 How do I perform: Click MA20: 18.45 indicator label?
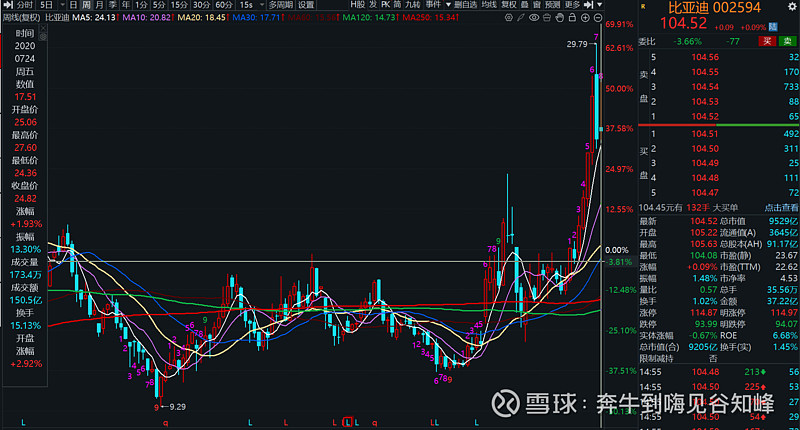pyautogui.click(x=203, y=17)
